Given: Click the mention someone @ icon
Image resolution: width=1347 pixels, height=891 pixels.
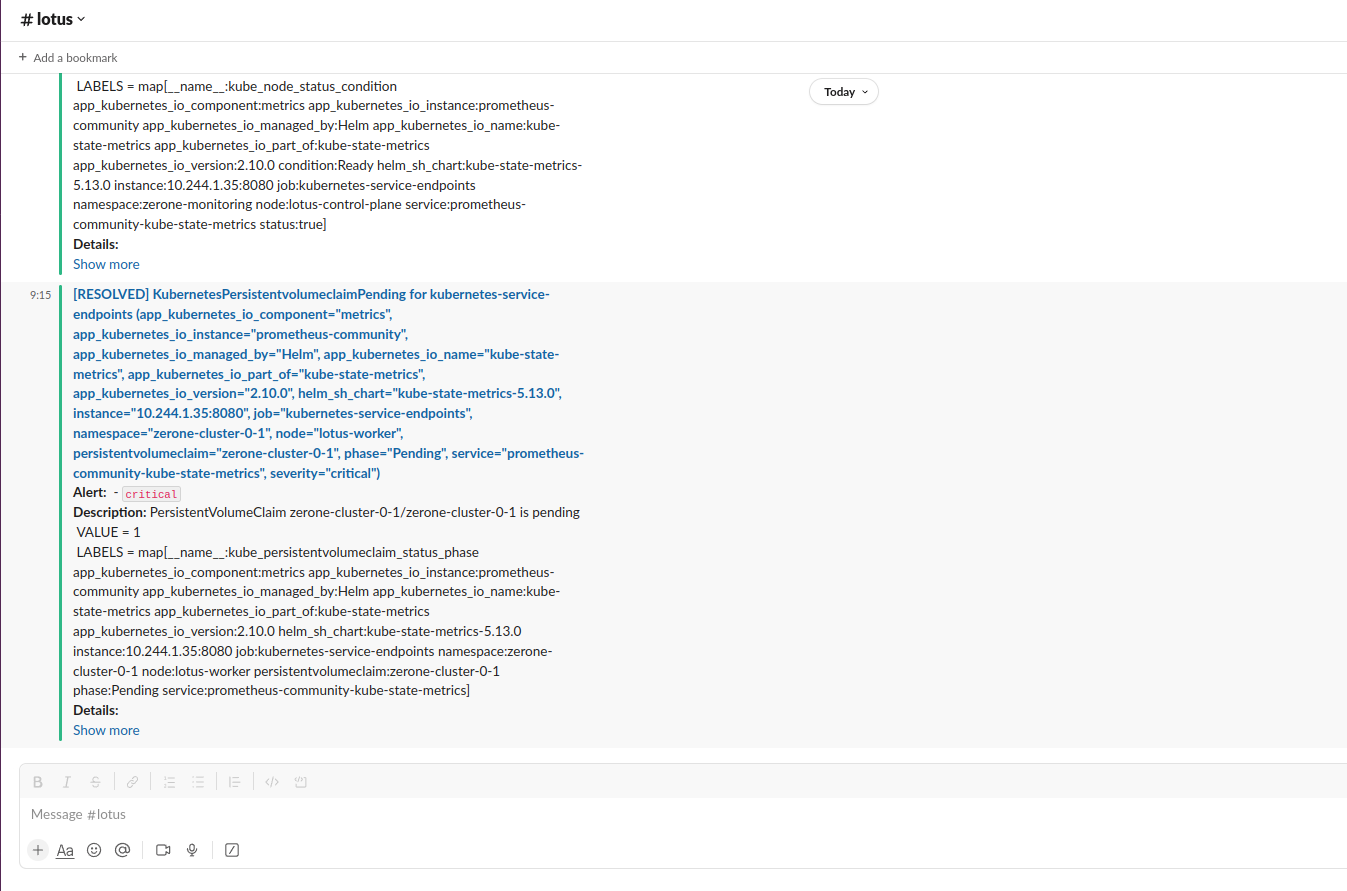Looking at the screenshot, I should (x=122, y=850).
